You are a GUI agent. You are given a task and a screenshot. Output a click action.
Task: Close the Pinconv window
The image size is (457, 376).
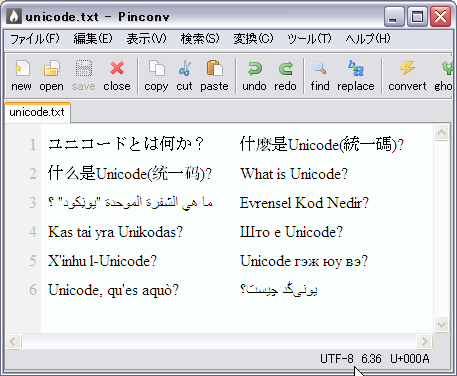[440, 17]
